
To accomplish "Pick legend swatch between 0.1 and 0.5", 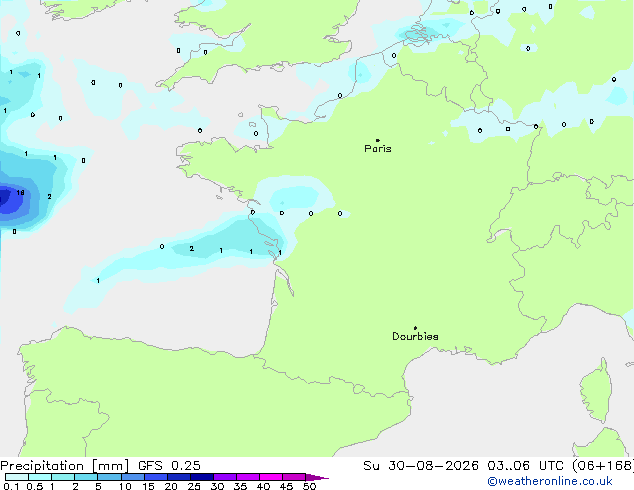I will point(17,477).
